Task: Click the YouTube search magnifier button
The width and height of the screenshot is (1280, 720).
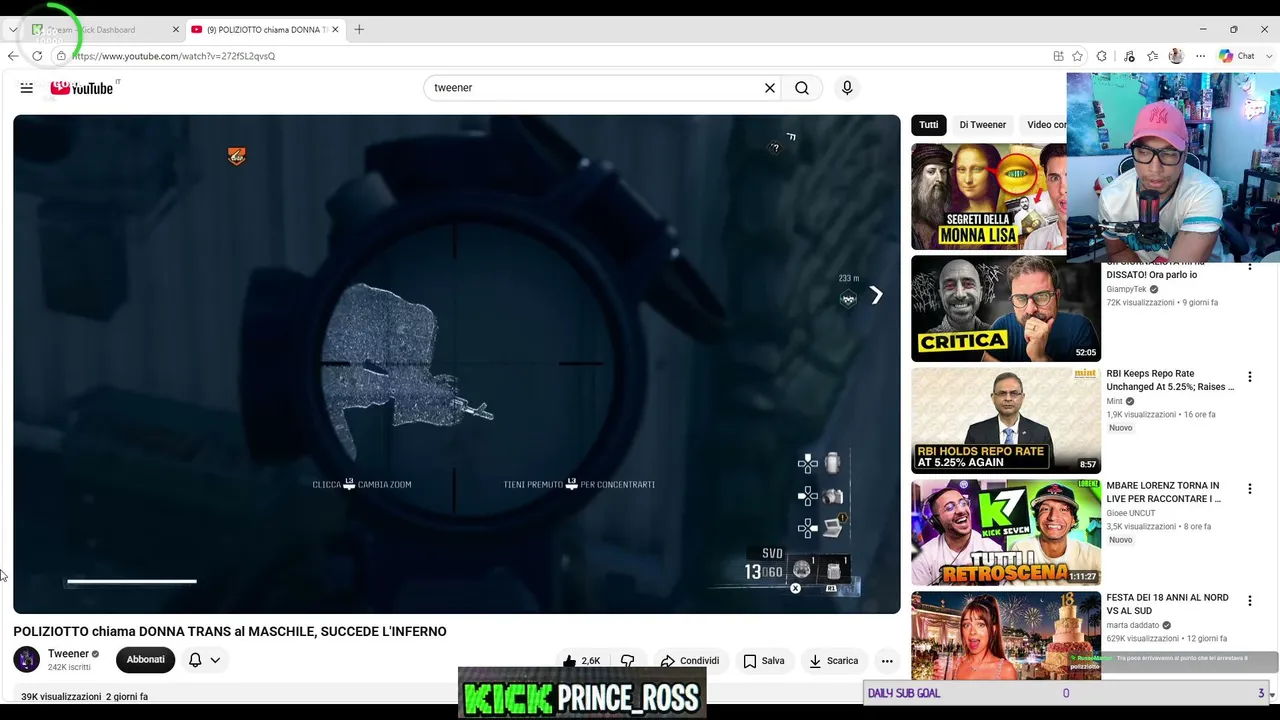Action: click(802, 88)
